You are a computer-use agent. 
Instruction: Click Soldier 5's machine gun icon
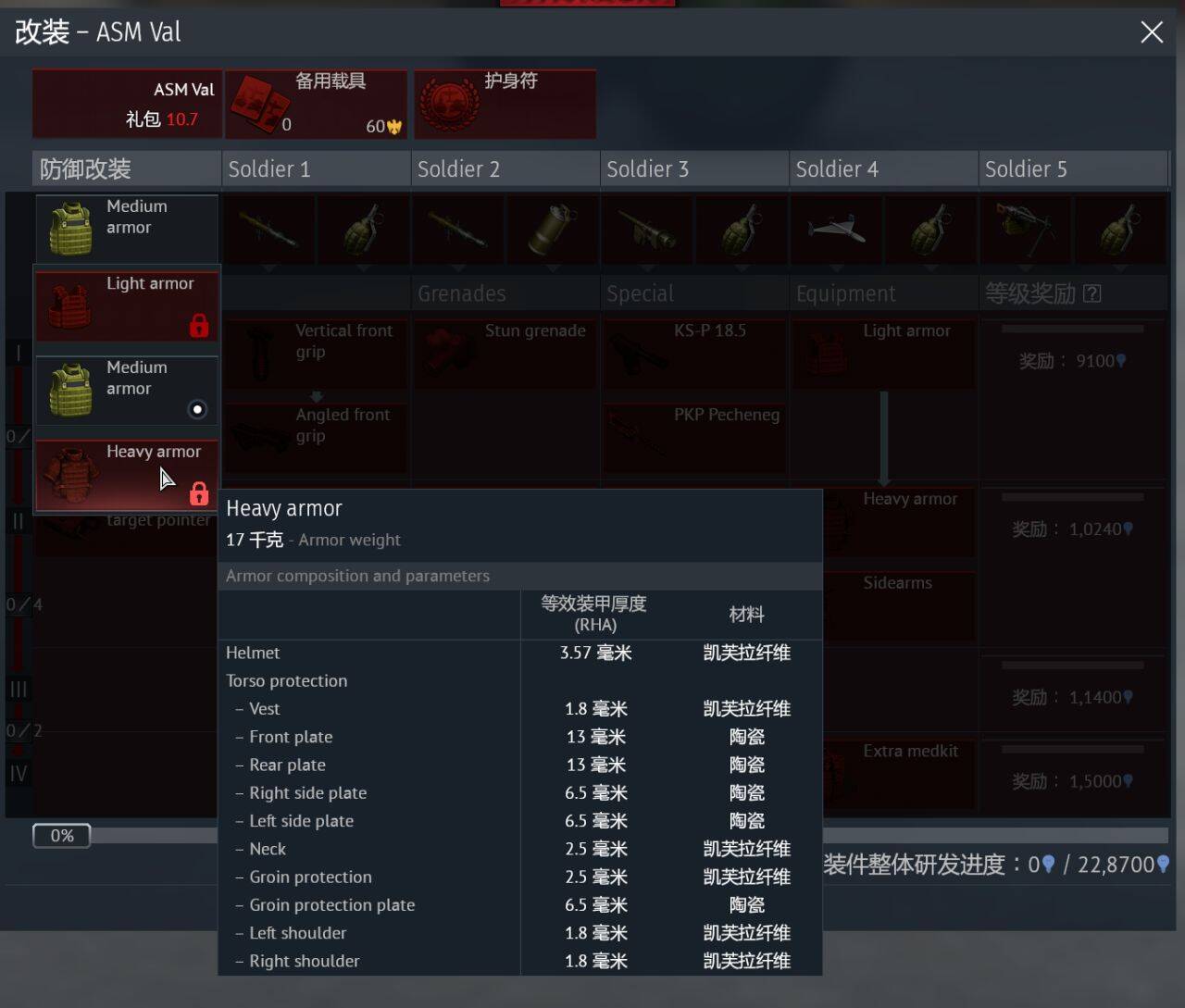(x=1024, y=230)
